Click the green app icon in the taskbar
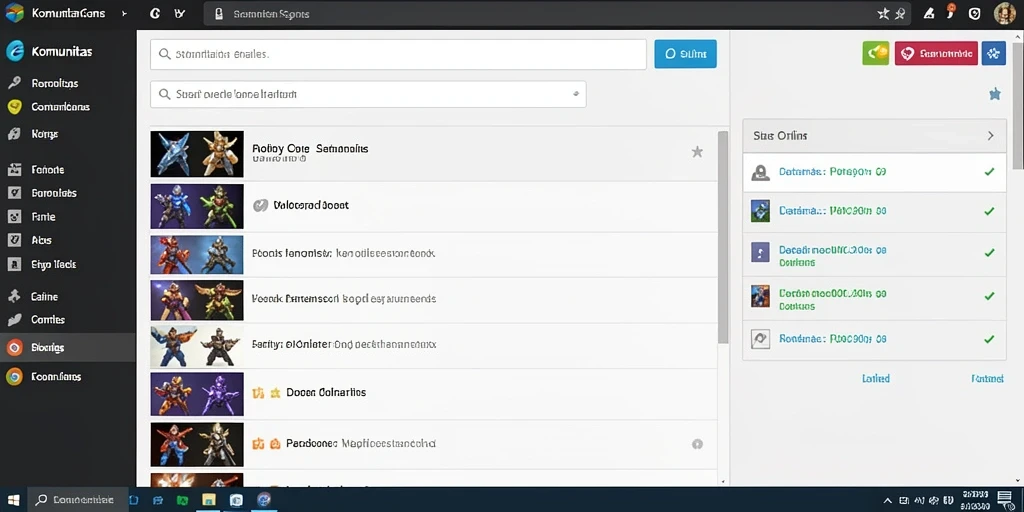 click(x=182, y=500)
